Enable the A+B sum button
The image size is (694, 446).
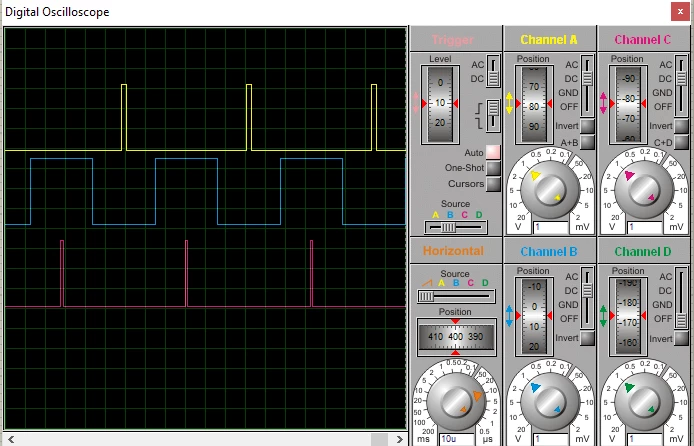point(587,142)
